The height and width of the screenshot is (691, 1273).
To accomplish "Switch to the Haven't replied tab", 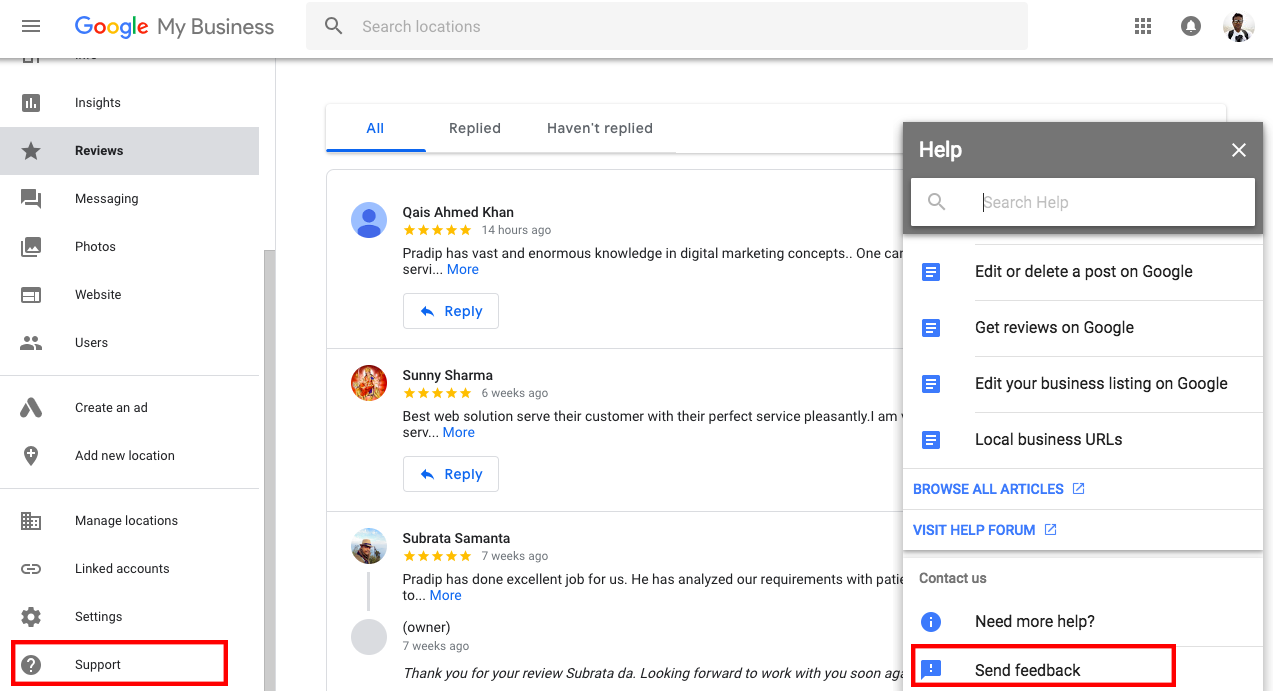I will pos(600,128).
